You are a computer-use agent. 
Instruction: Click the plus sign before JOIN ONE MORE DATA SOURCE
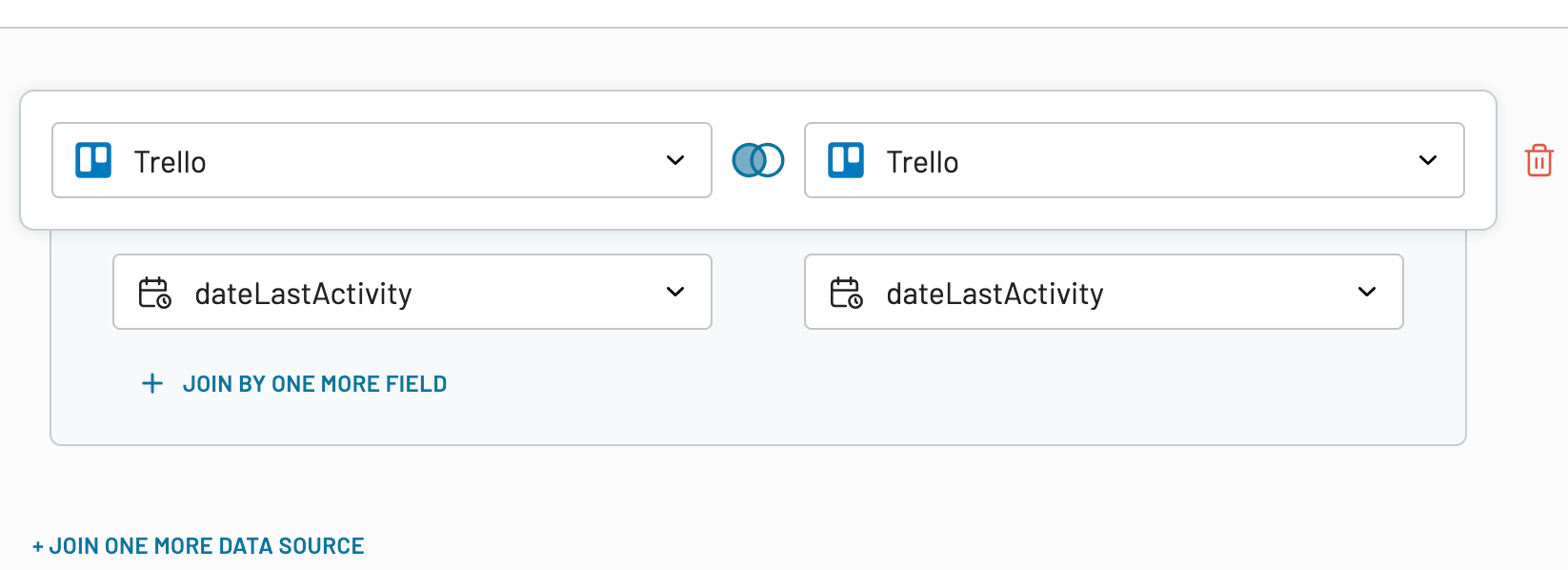(37, 545)
